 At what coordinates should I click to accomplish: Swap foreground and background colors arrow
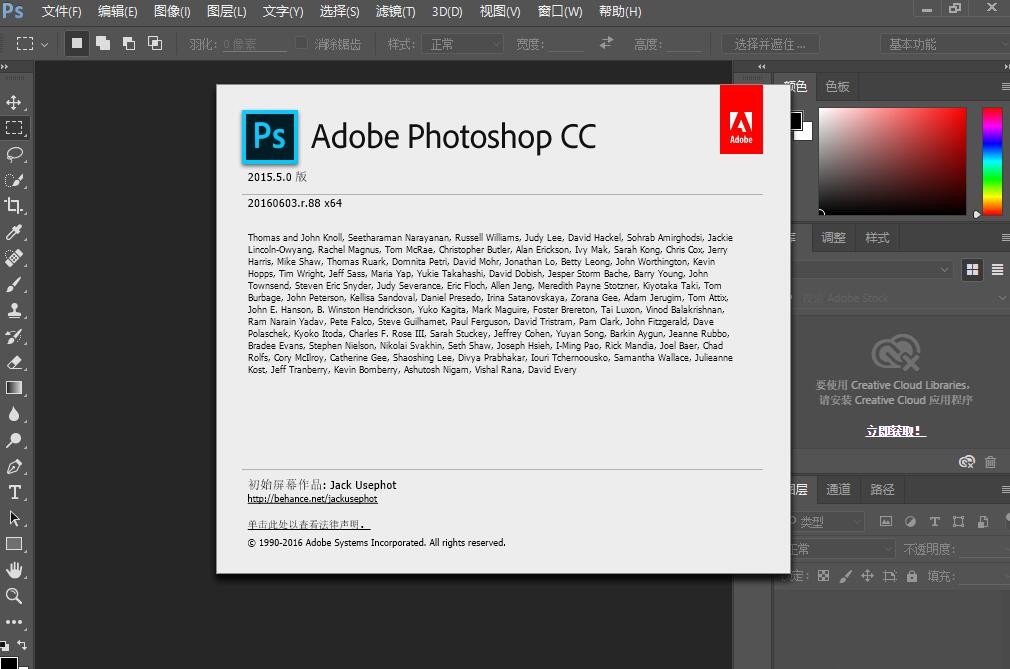(23, 645)
